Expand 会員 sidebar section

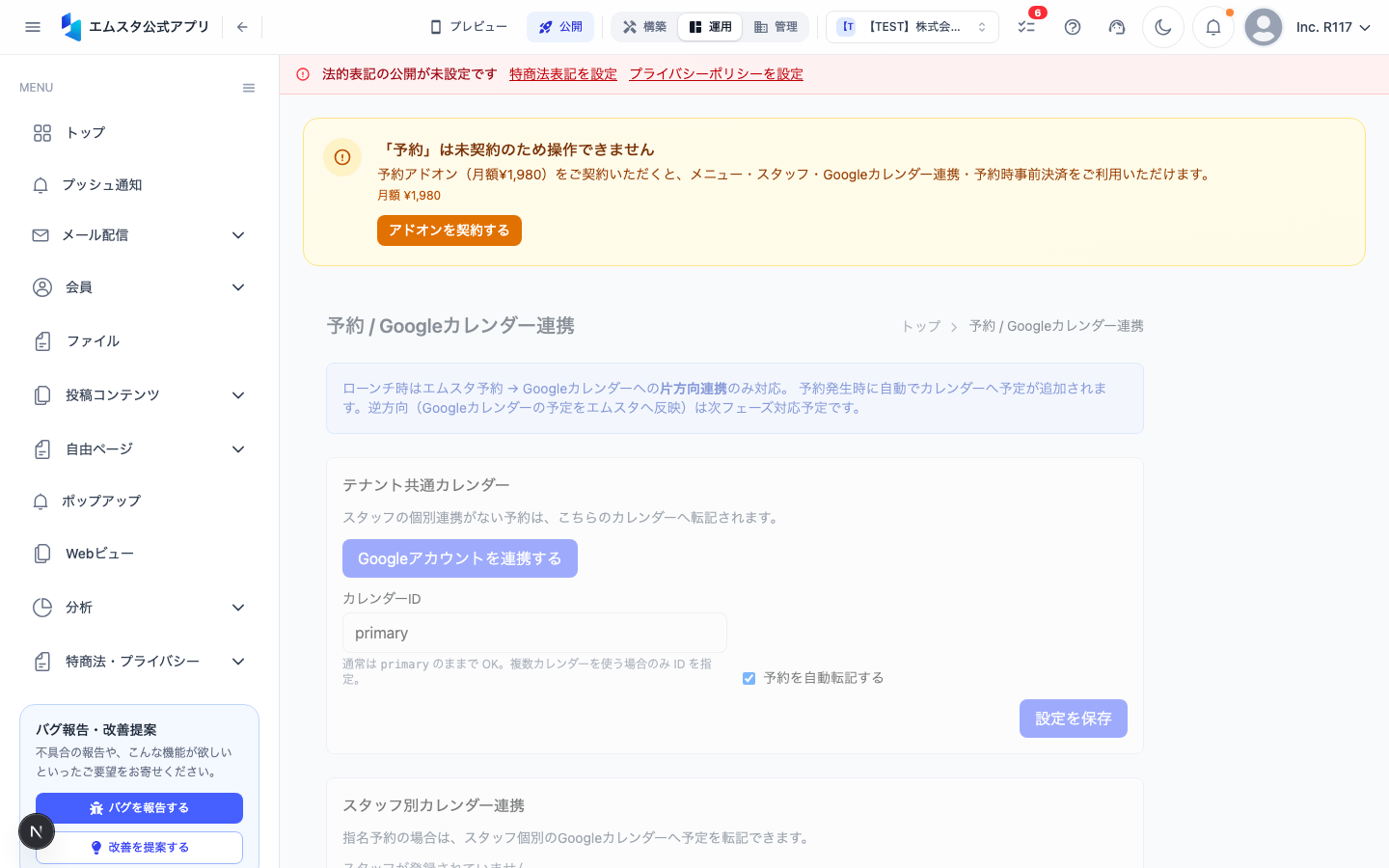click(x=139, y=287)
